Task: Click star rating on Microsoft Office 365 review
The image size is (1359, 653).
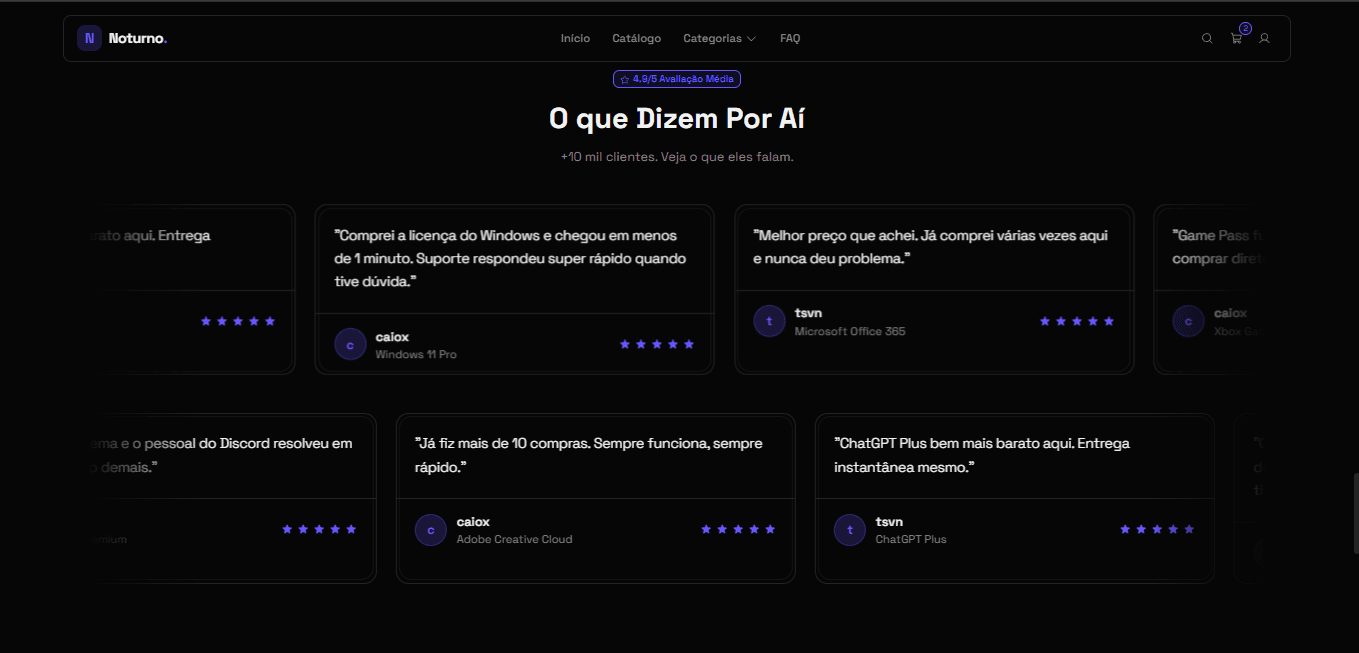Action: (x=1077, y=321)
